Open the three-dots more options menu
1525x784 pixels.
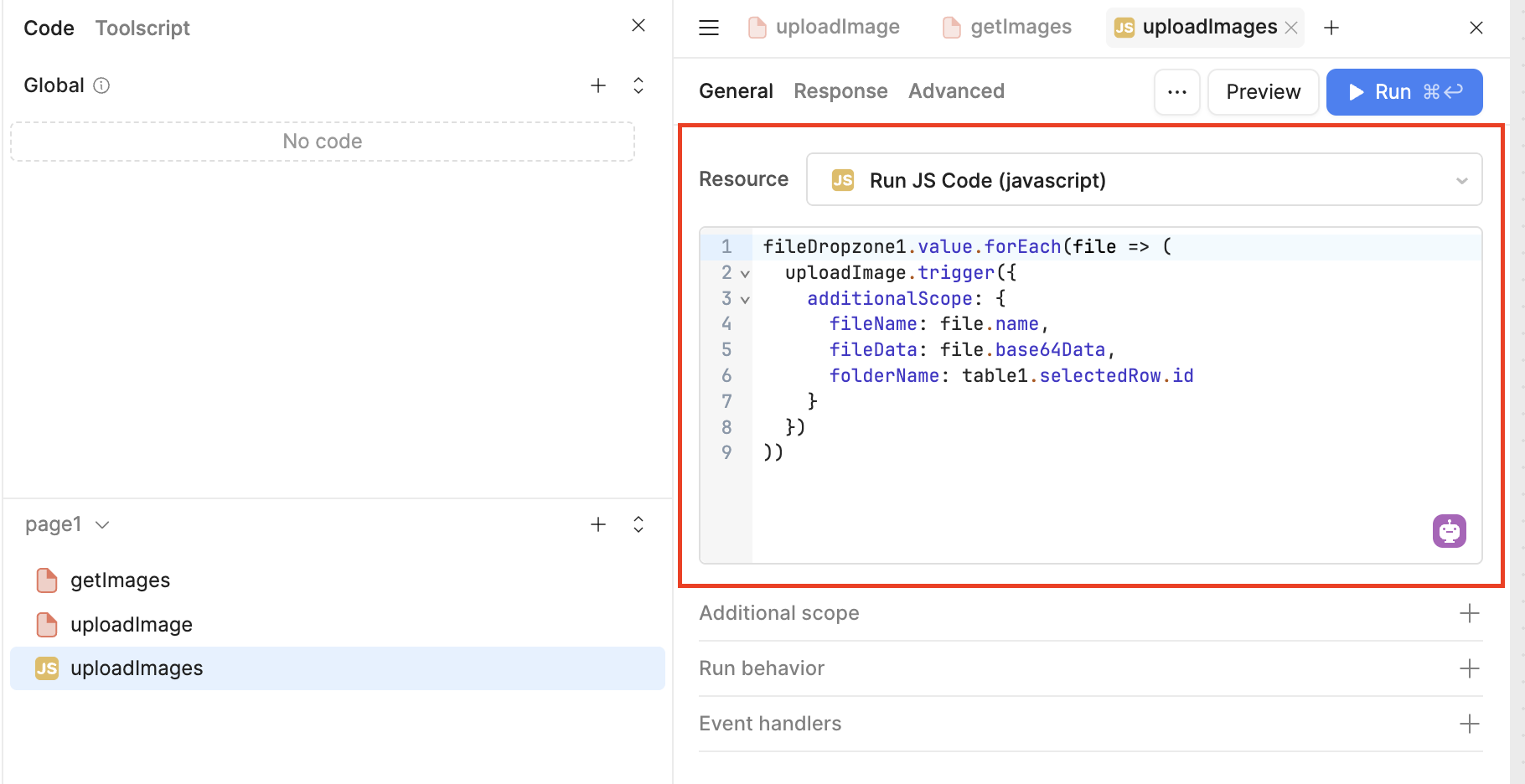click(1176, 92)
